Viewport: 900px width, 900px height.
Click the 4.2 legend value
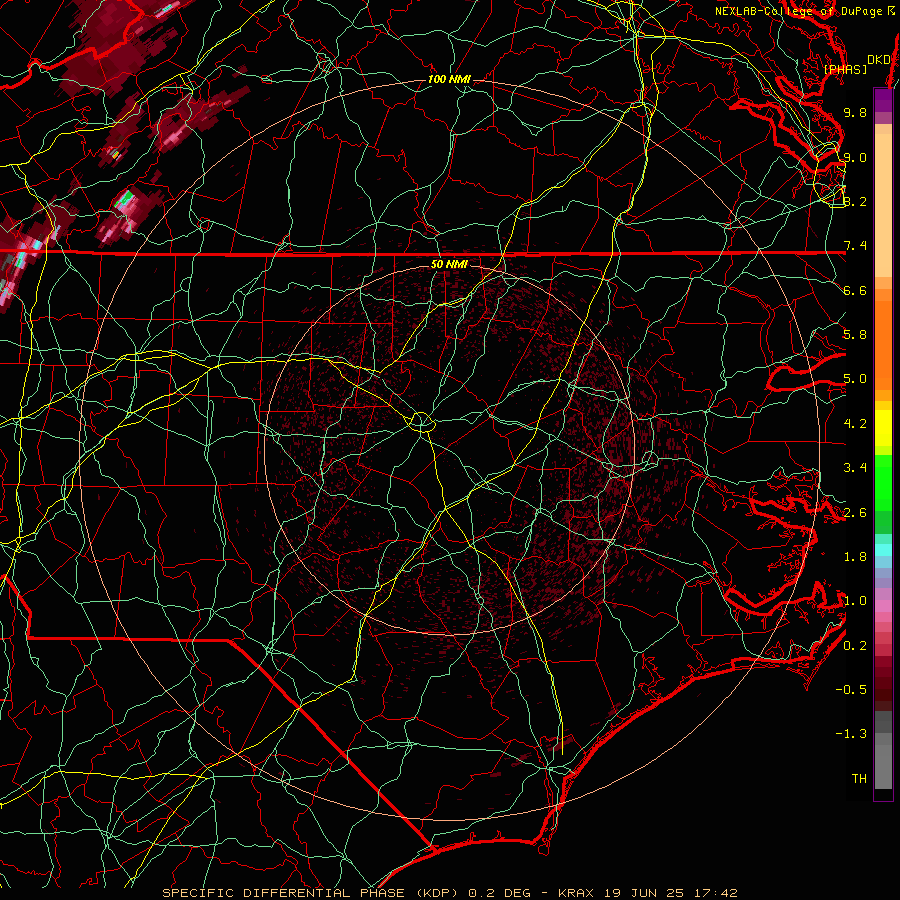coord(855,424)
